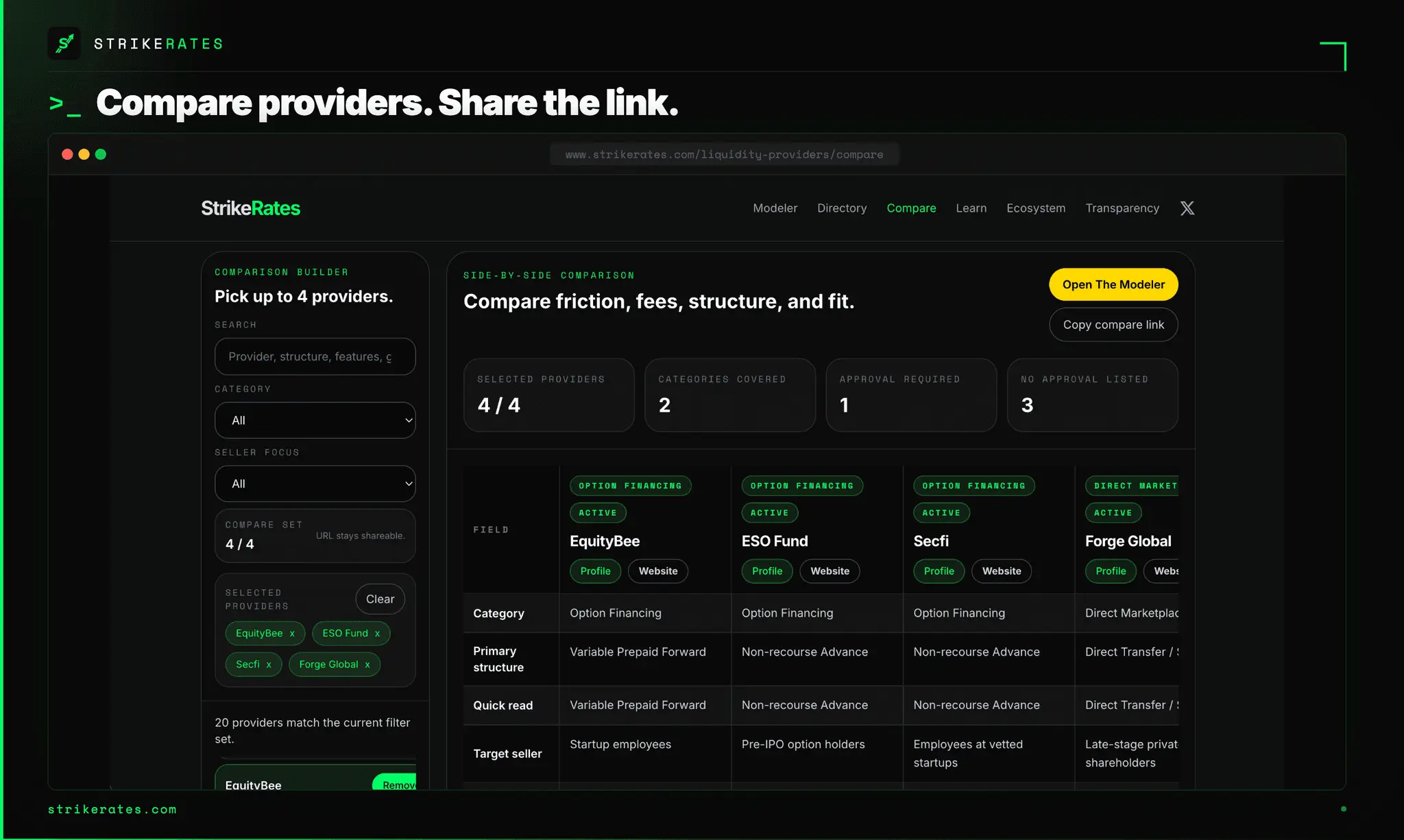
Task: Click the Active badge under EquityBee
Action: click(598, 512)
